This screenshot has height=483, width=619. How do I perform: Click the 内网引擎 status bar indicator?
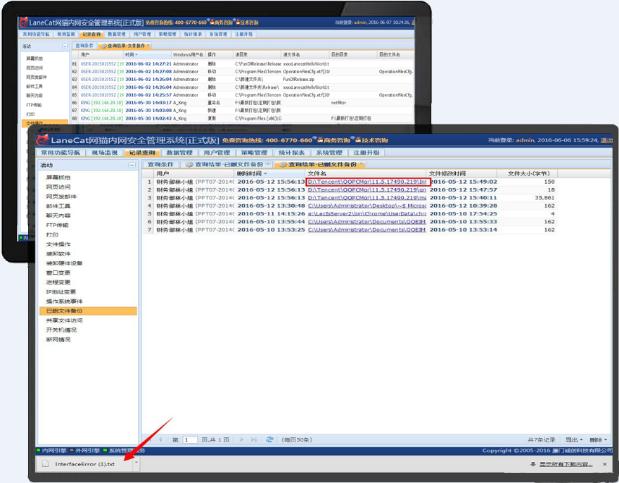(x=52, y=451)
